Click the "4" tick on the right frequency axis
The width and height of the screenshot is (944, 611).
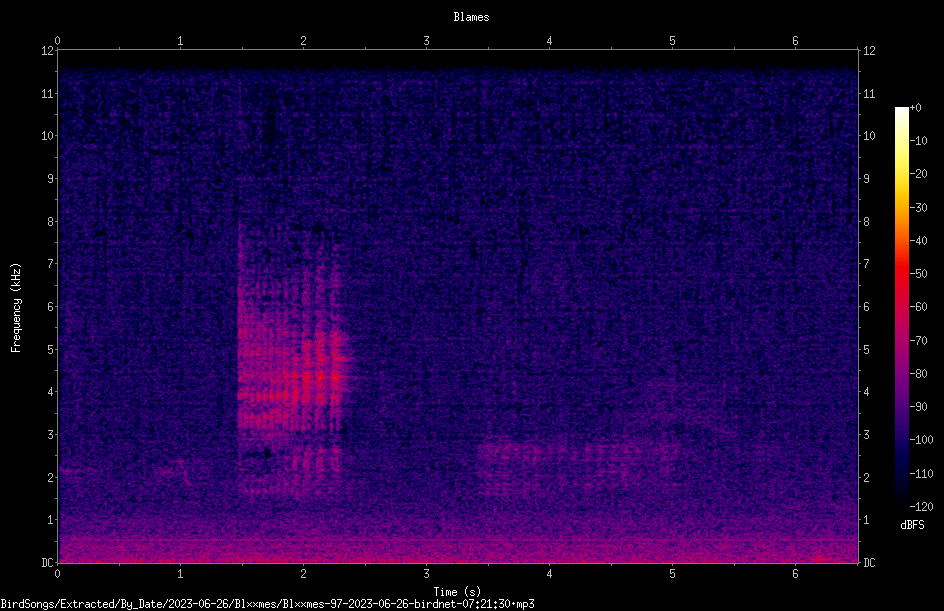866,391
